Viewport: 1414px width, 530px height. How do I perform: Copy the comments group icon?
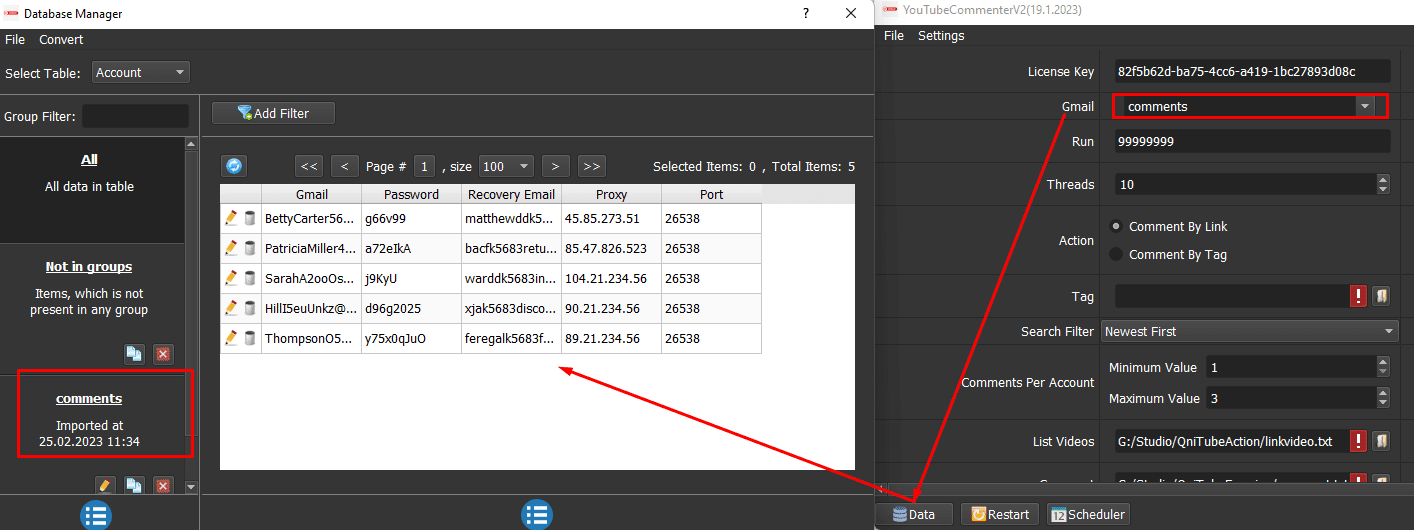pyautogui.click(x=134, y=485)
